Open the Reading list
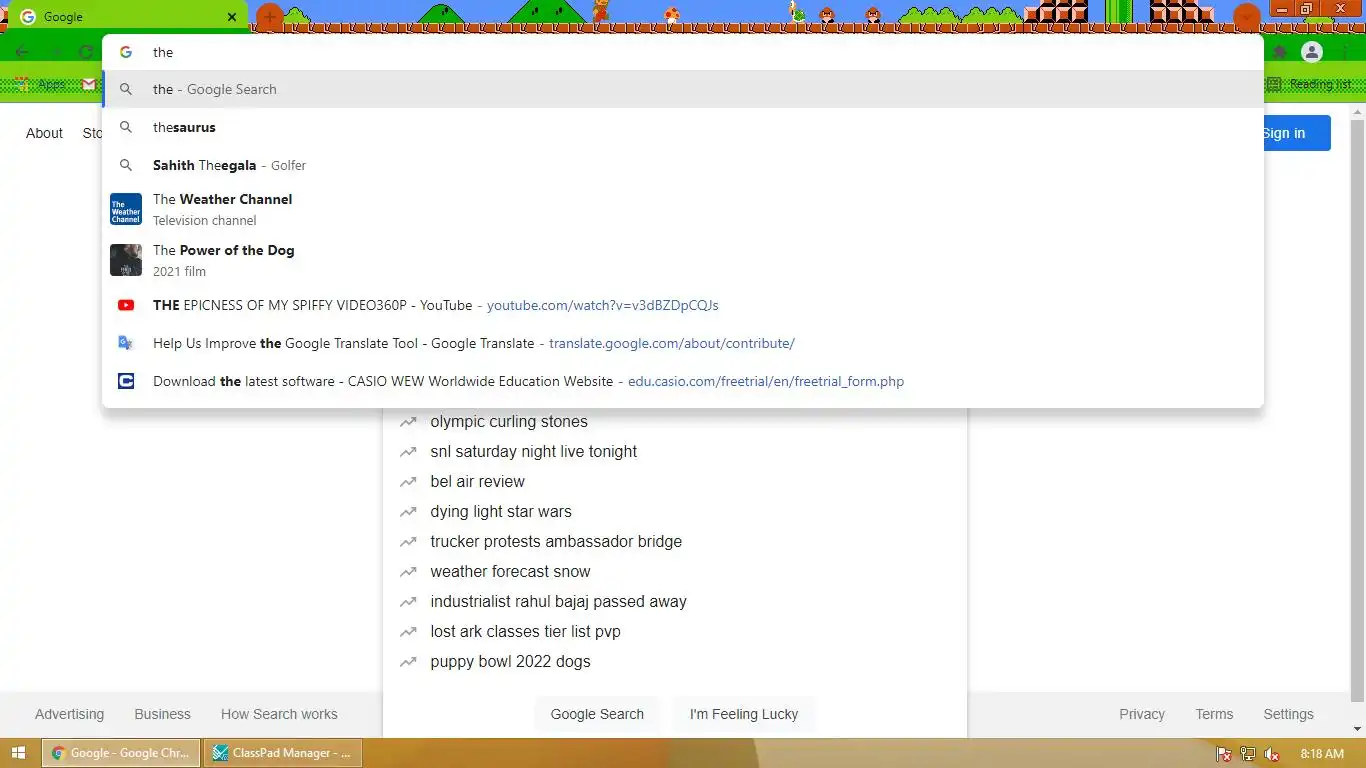Image resolution: width=1366 pixels, height=768 pixels. 1309,84
